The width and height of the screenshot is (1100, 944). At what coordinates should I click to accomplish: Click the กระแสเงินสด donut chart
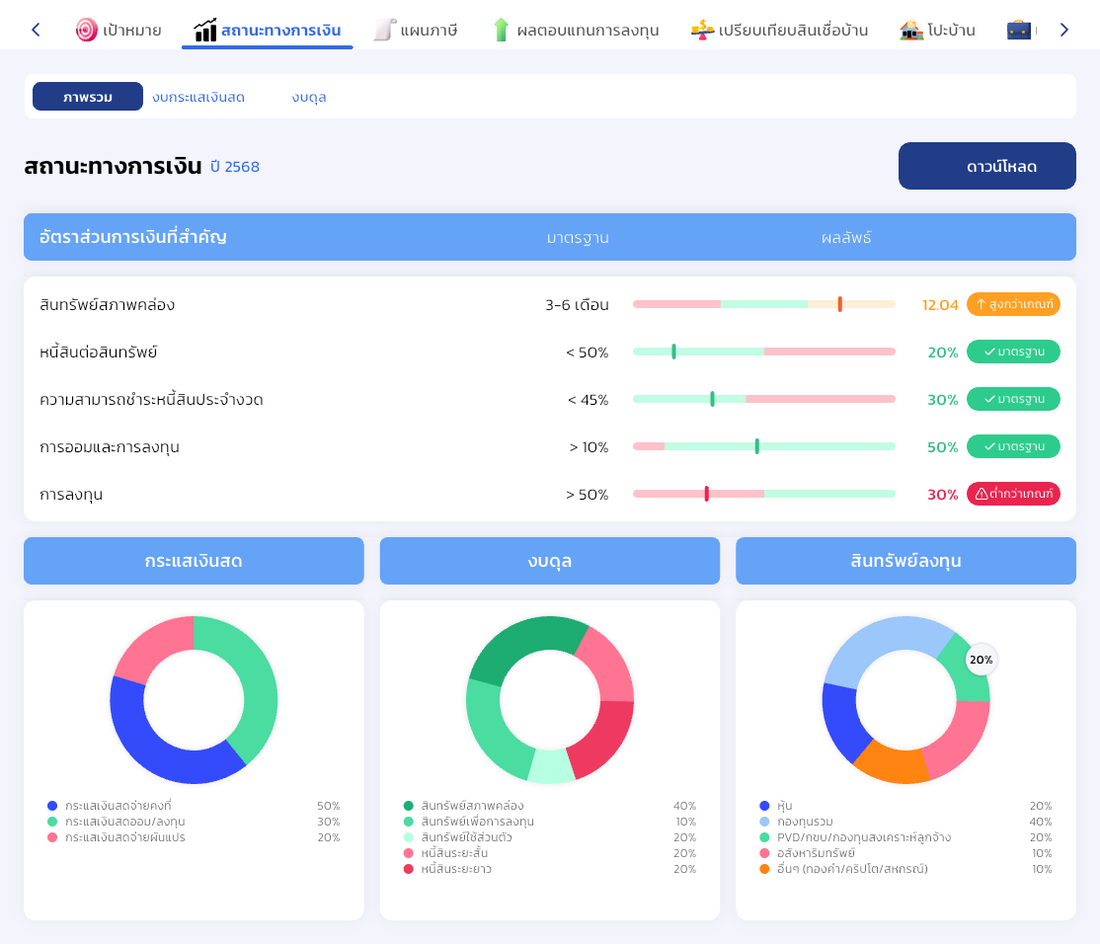pos(194,700)
